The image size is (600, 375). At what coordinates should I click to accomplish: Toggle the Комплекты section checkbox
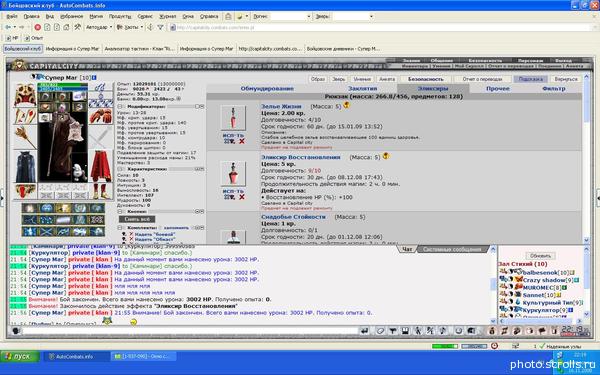[x=120, y=228]
